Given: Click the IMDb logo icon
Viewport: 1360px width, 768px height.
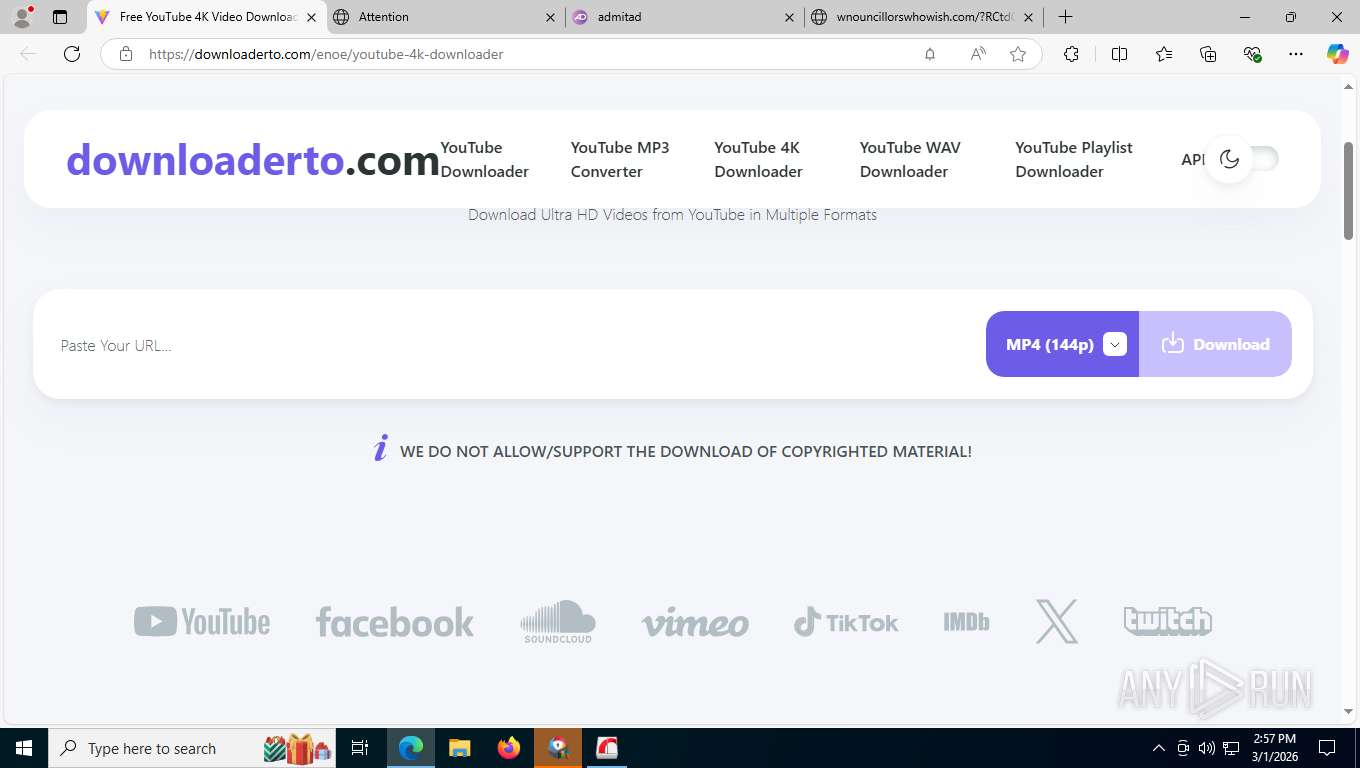Looking at the screenshot, I should [x=966, y=622].
